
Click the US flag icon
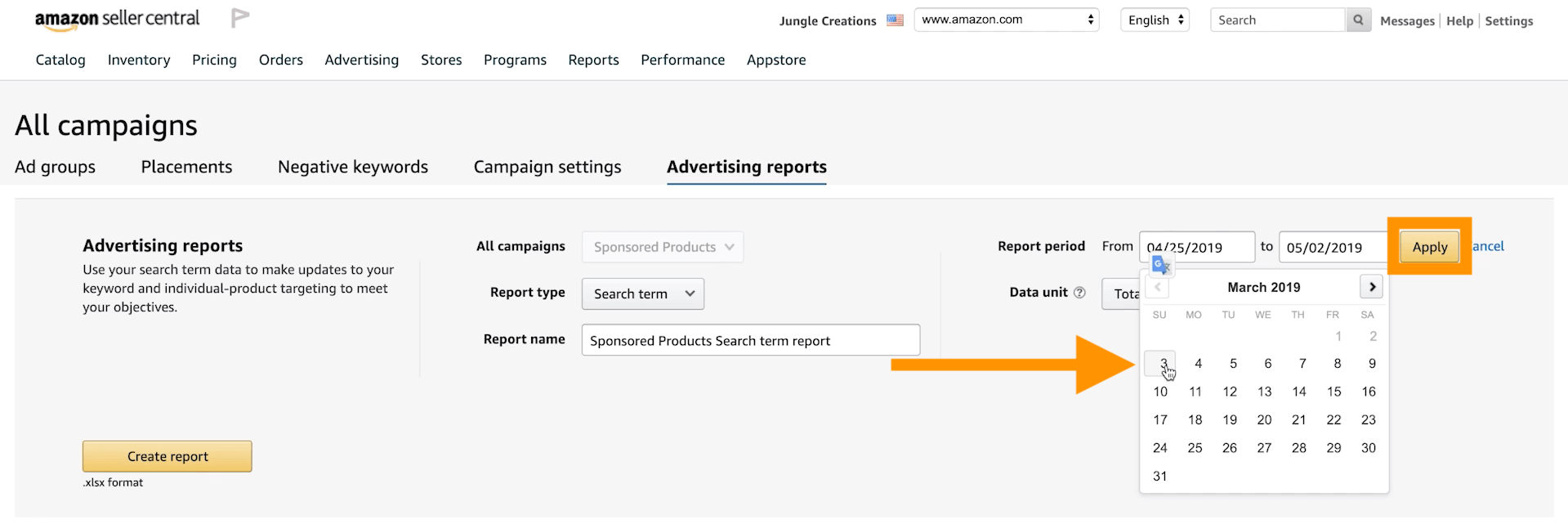(x=895, y=20)
